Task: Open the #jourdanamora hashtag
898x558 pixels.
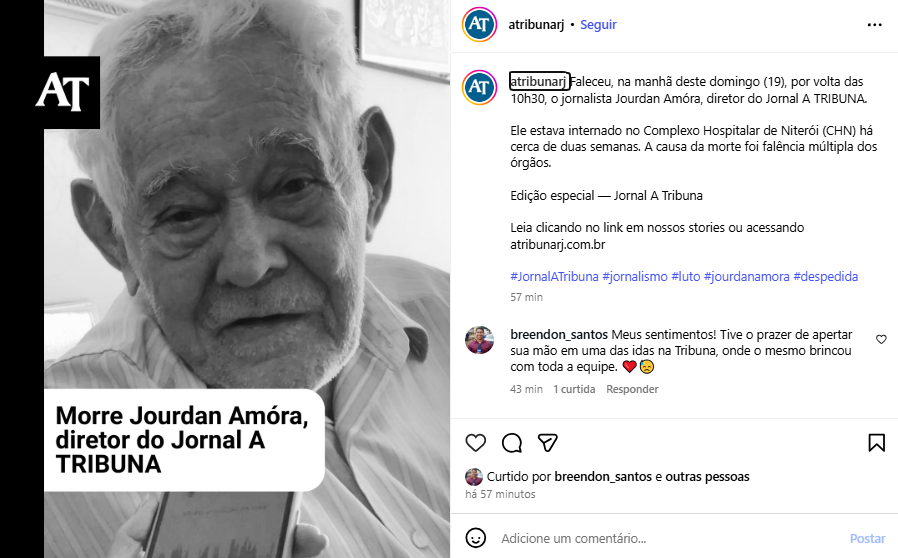Action: point(746,277)
